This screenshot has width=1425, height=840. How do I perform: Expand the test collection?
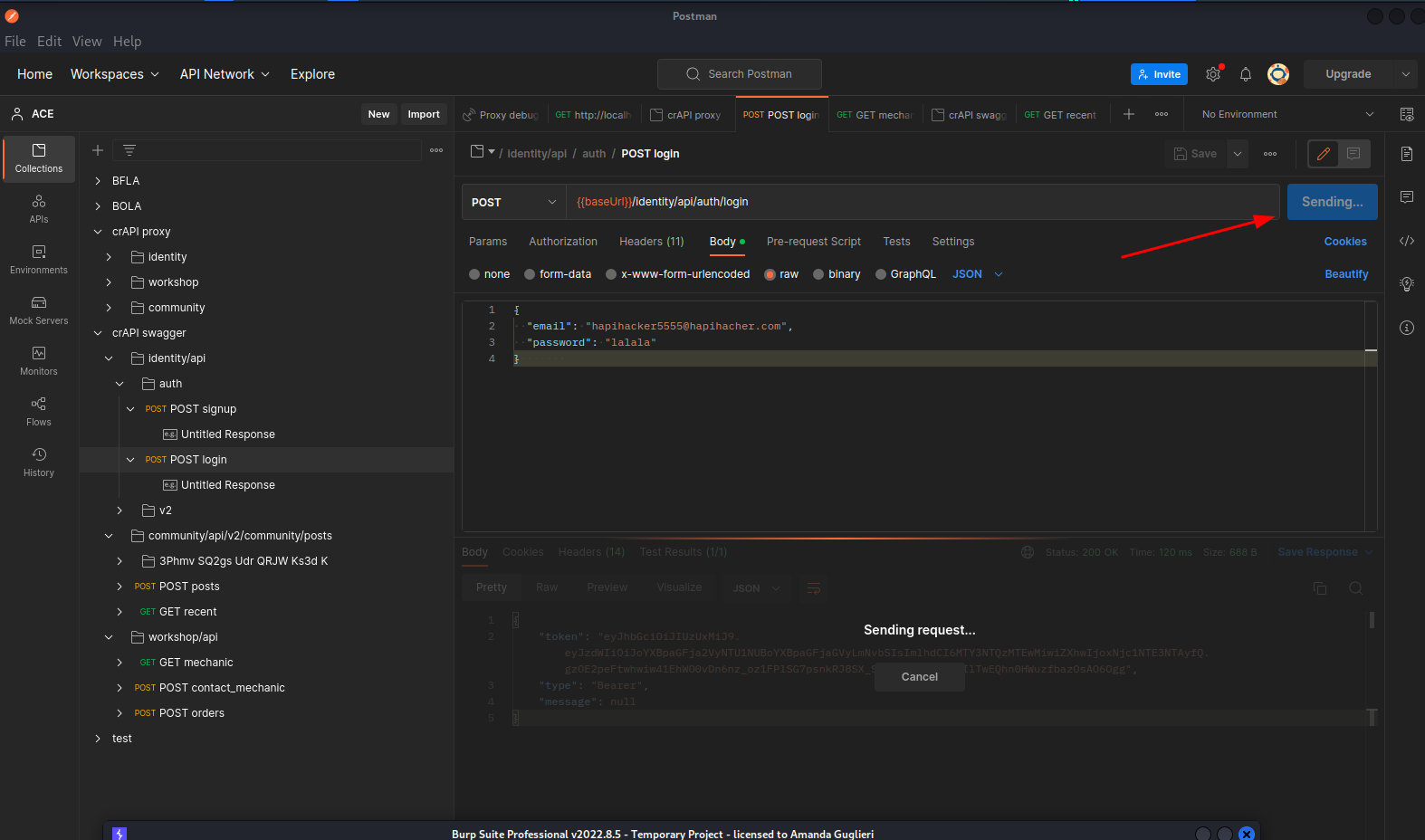click(98, 739)
